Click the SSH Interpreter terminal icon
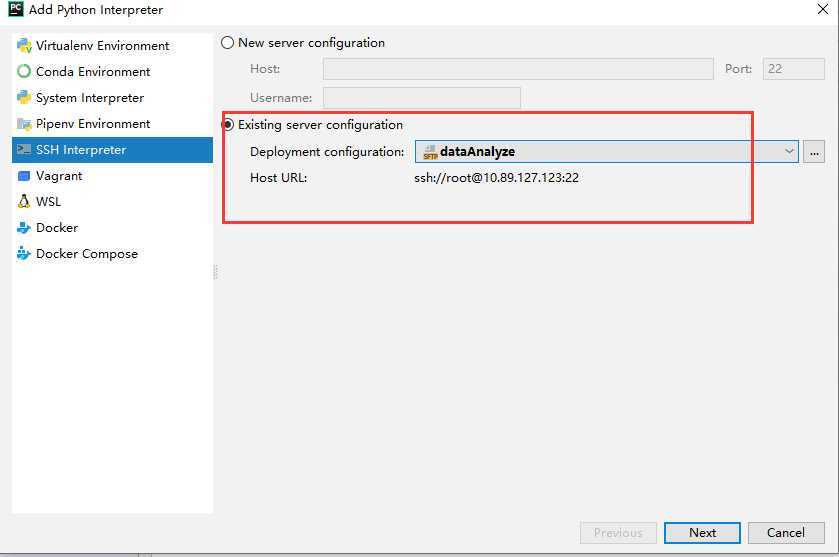Screen dimensions: 839x557 tap(24, 150)
